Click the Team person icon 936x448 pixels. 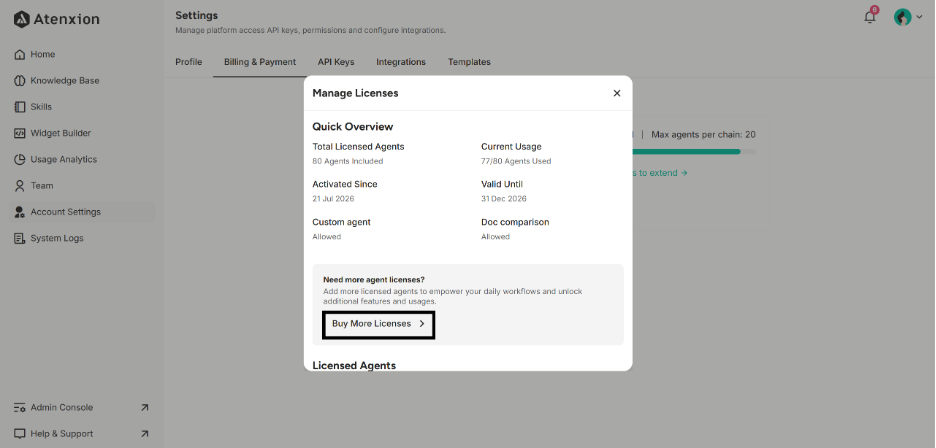click(x=19, y=186)
